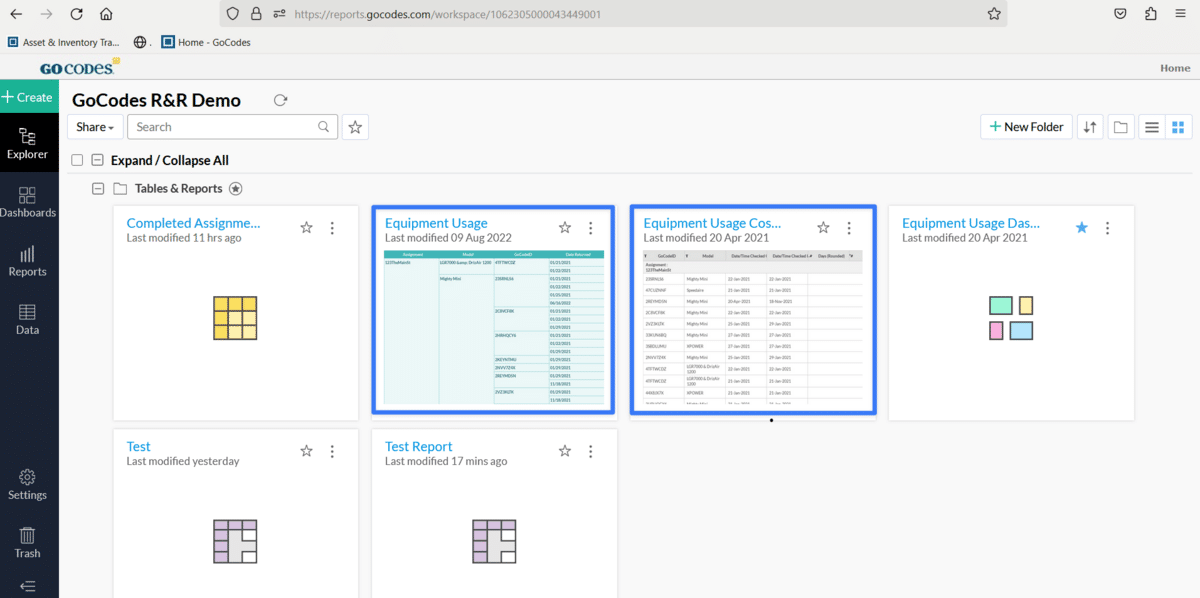Open the Equipment Usage Cos... card options menu
This screenshot has width=1200, height=598.
tap(849, 228)
